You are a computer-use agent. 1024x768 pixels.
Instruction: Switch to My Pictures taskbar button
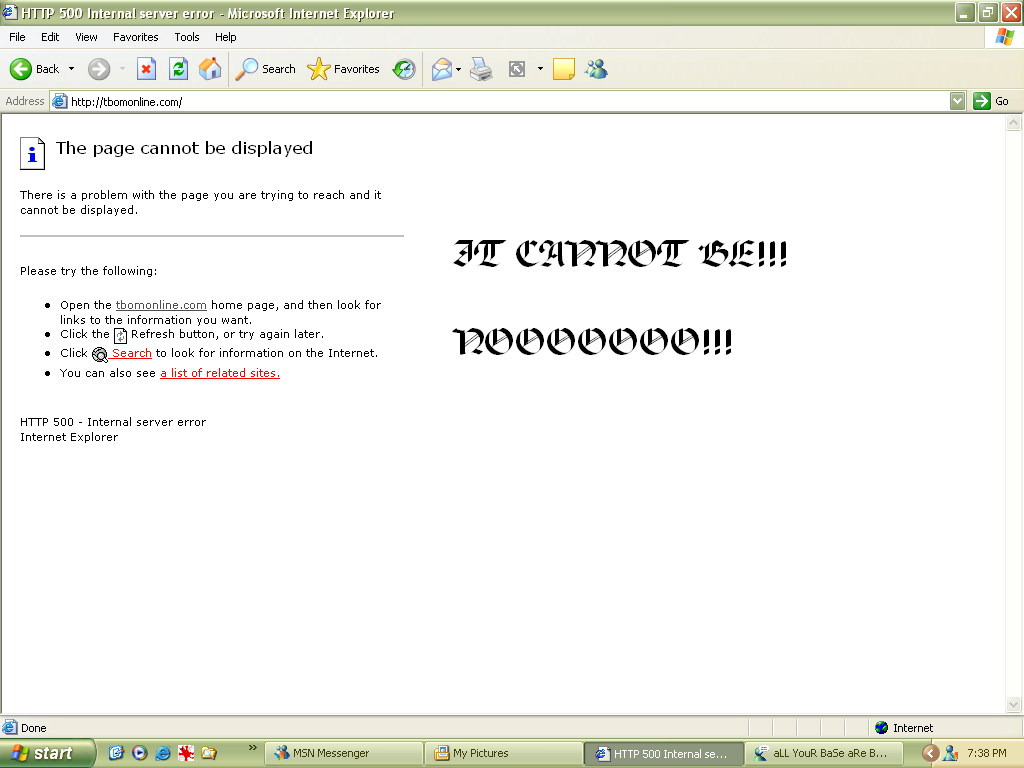[504, 753]
